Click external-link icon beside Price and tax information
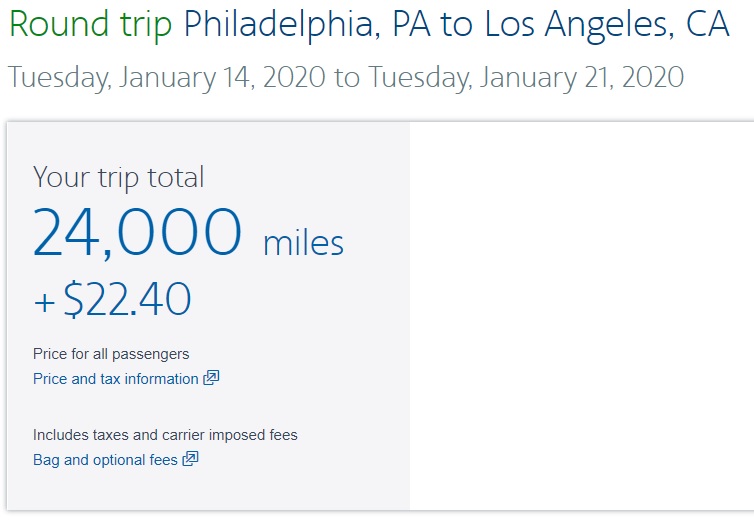Screen dimensions: 754x521 [x=211, y=378]
